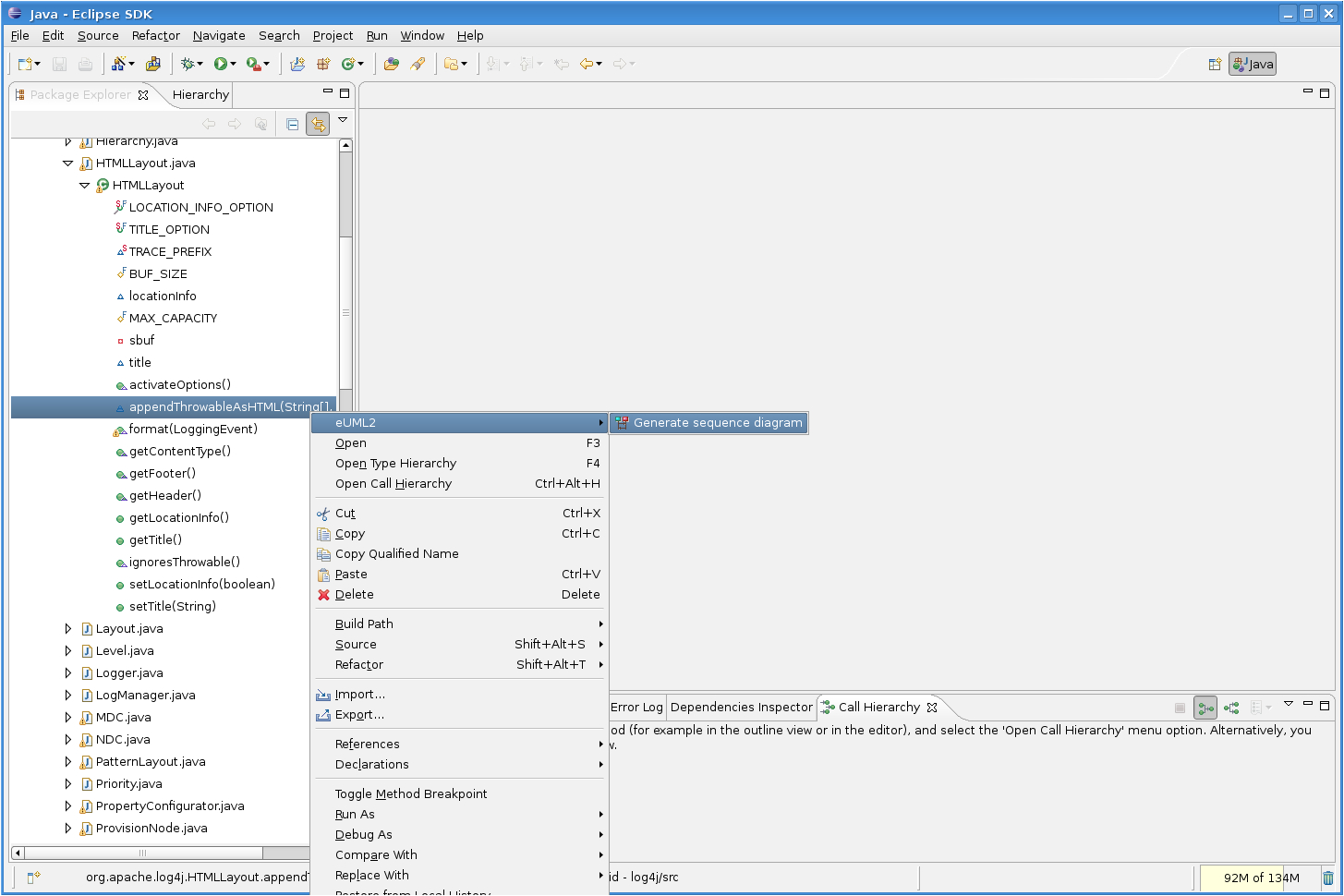Toggle Method Breakpoint from context menu
Viewport: 1344px width, 896px height.
point(412,793)
